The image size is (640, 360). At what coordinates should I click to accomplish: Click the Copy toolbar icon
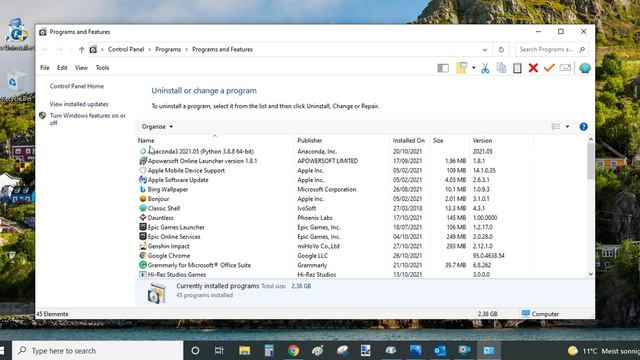click(x=501, y=68)
